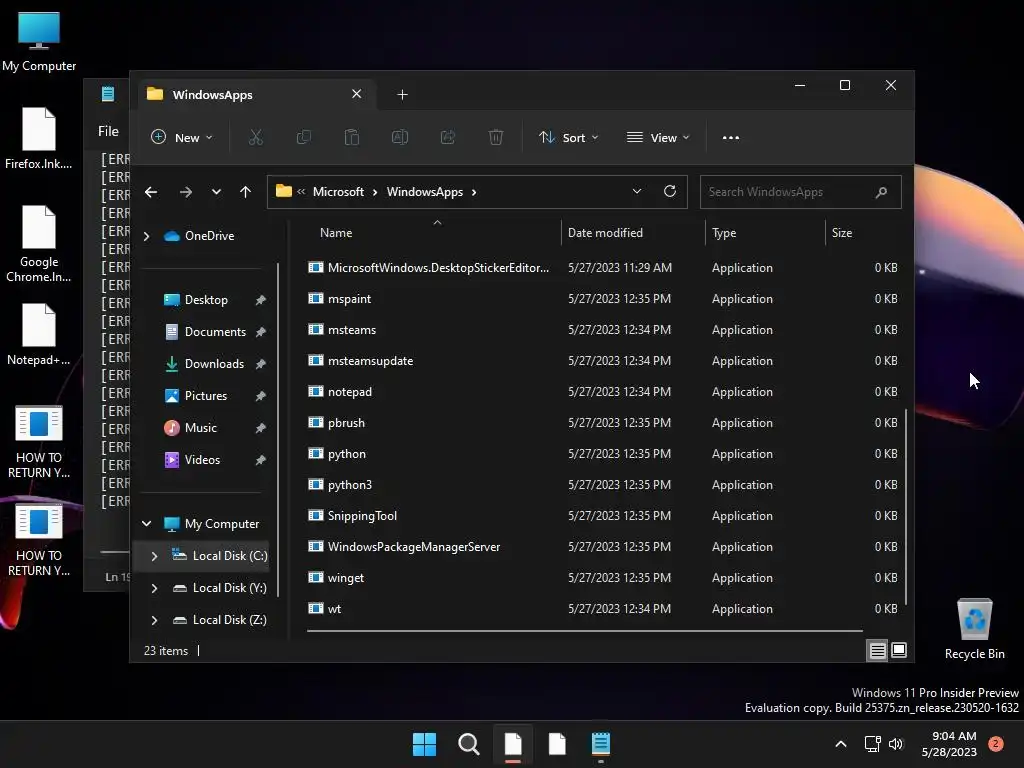Click the file list vertical scrollbar
Viewport: 1024px width, 768px height.
905,506
